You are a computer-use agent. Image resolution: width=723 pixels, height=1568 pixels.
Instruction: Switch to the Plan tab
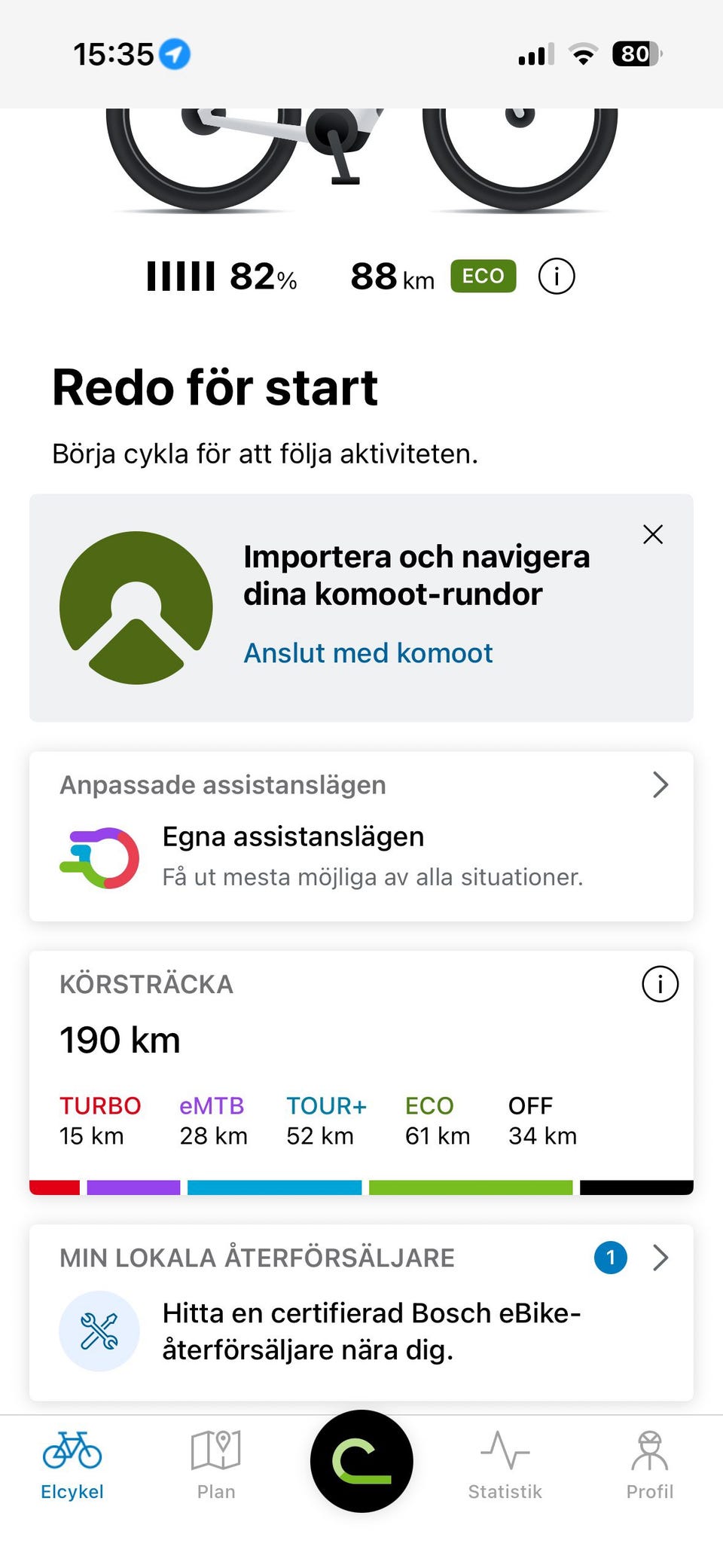click(x=216, y=1466)
